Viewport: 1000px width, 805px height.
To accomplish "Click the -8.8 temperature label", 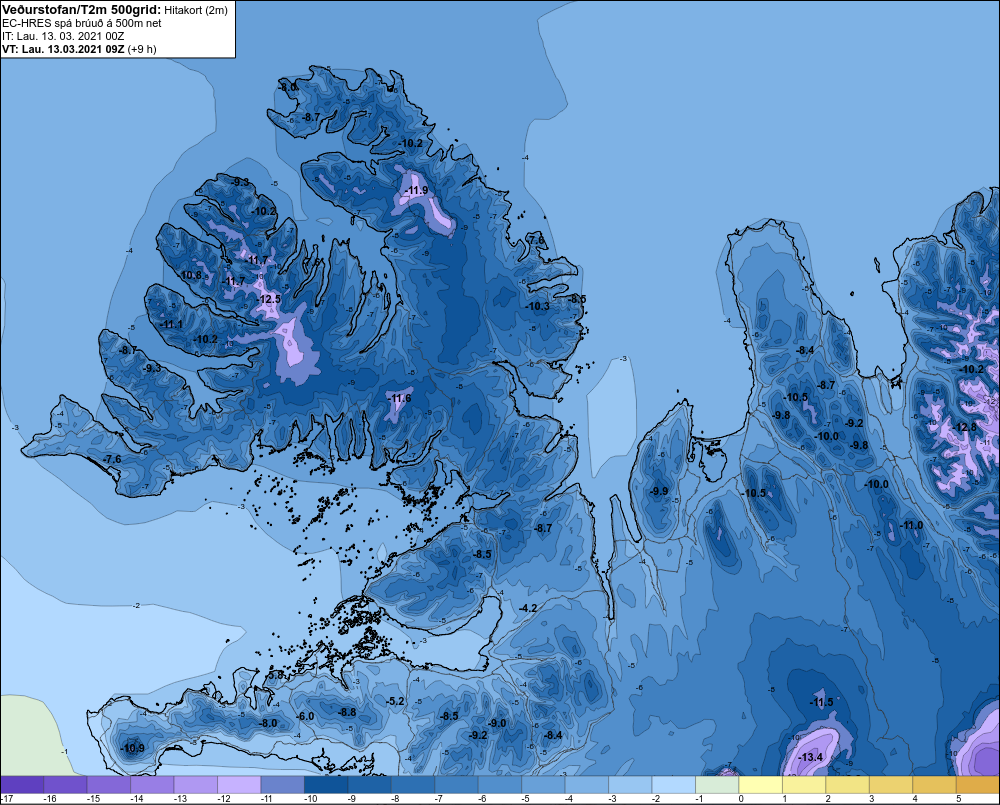I will tap(347, 713).
